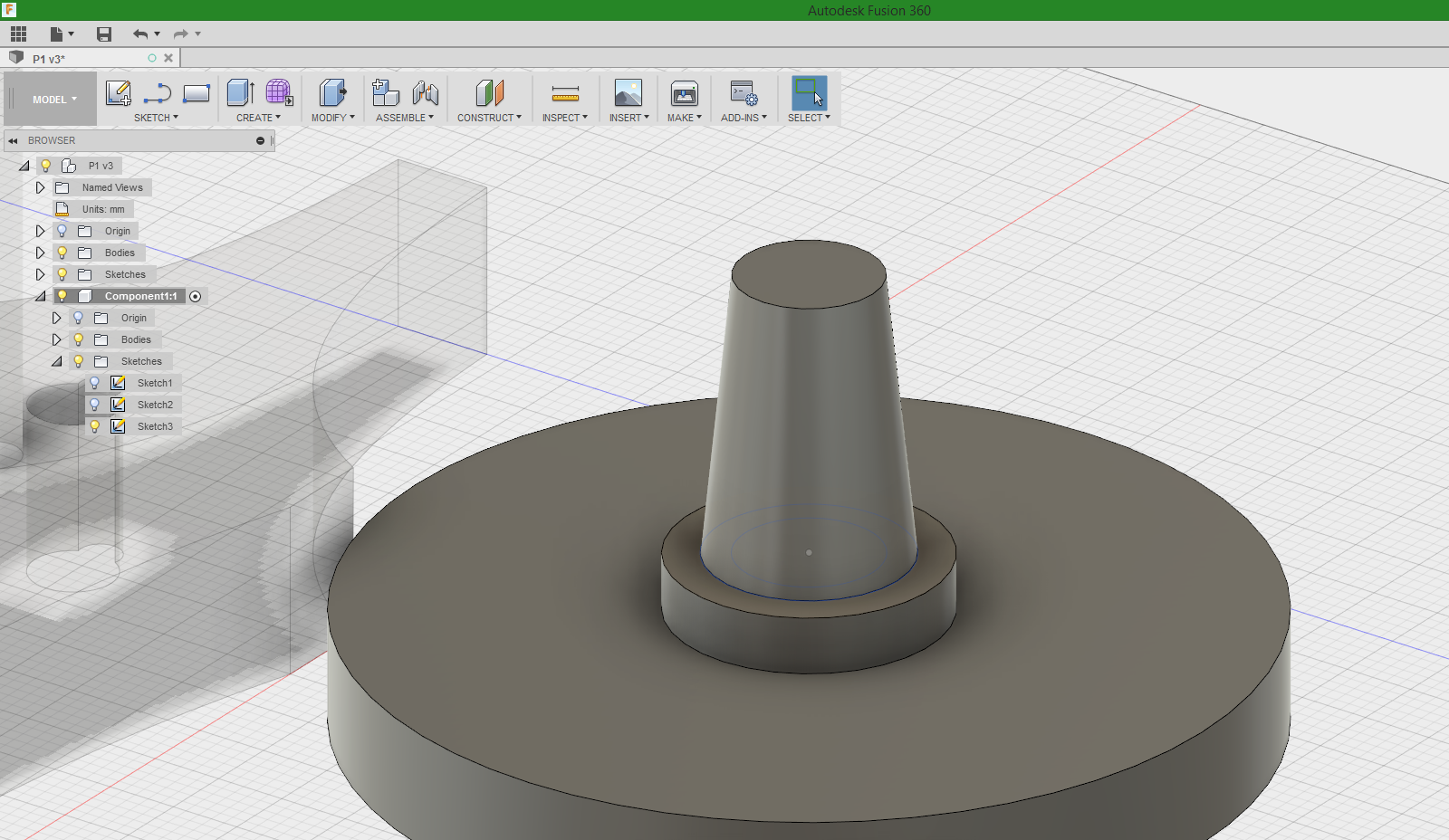Screen dimensions: 1449x840
Task: Click the Scripts and Add-Ins icon
Action: [744, 93]
